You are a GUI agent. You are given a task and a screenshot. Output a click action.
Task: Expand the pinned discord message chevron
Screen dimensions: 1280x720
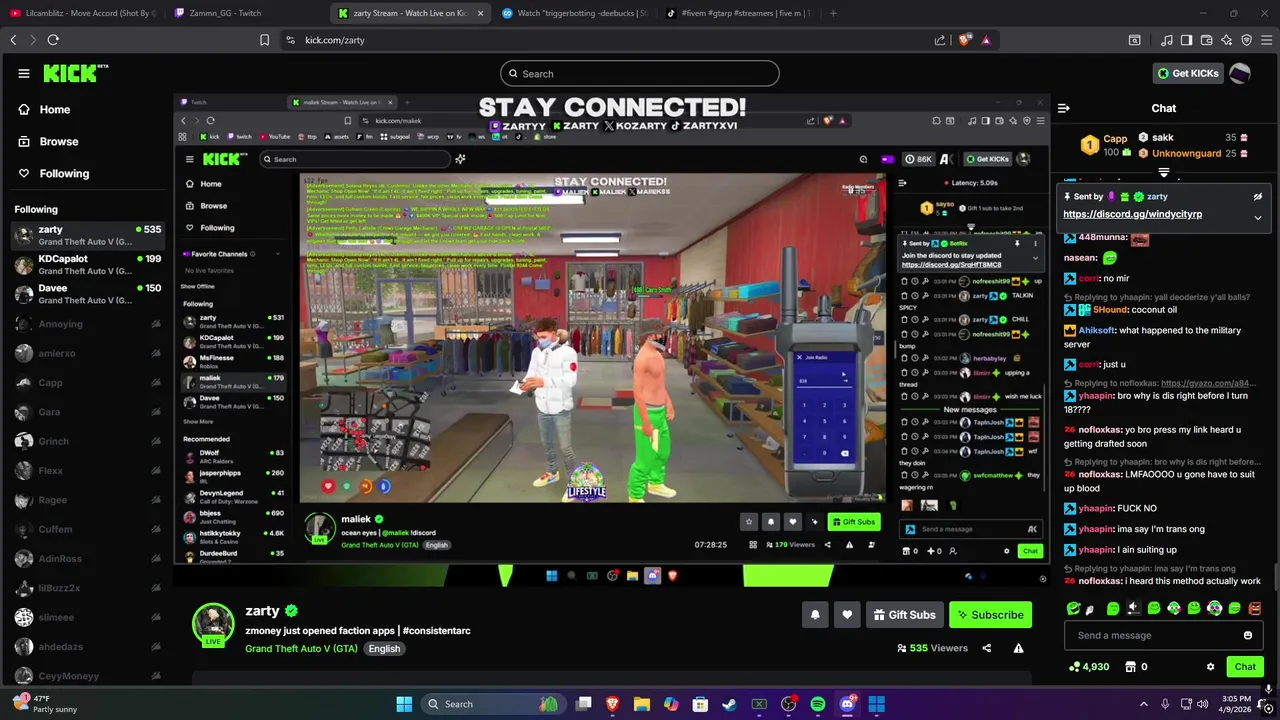coord(1258,217)
